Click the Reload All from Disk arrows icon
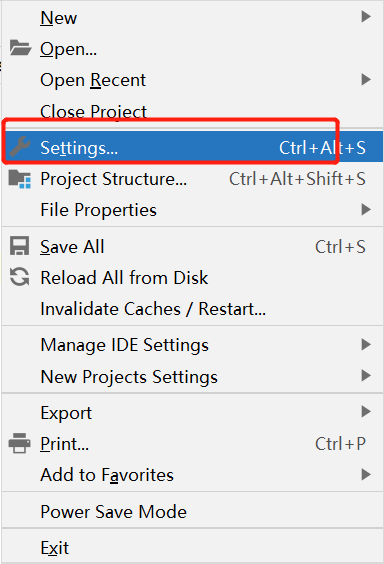The image size is (384, 564). (19, 277)
